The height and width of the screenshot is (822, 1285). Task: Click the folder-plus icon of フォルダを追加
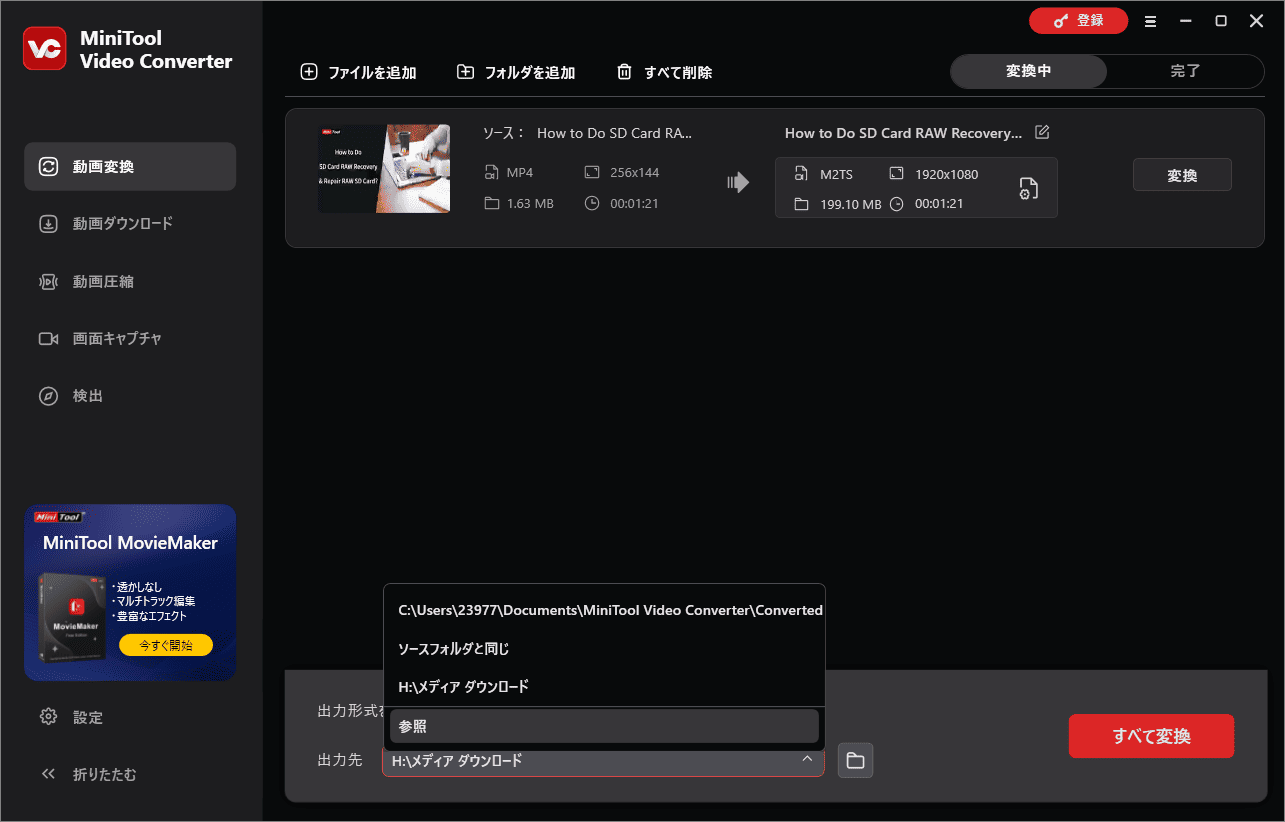465,72
